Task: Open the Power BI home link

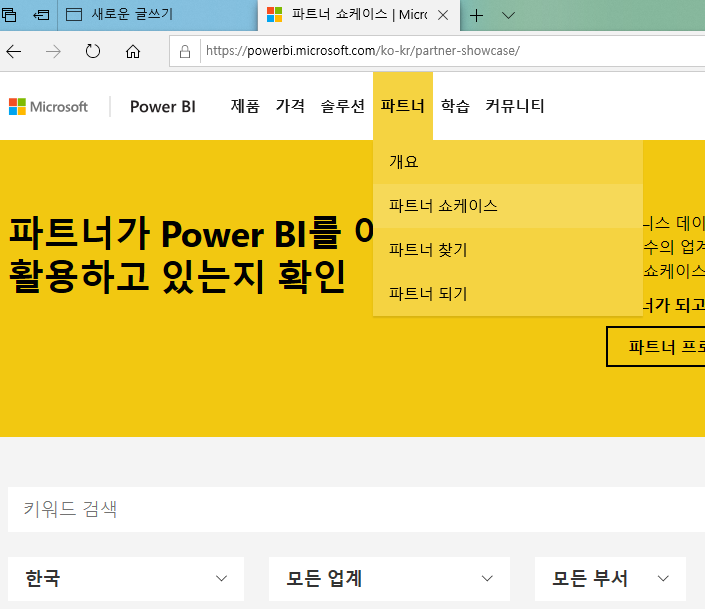Action: [x=163, y=107]
